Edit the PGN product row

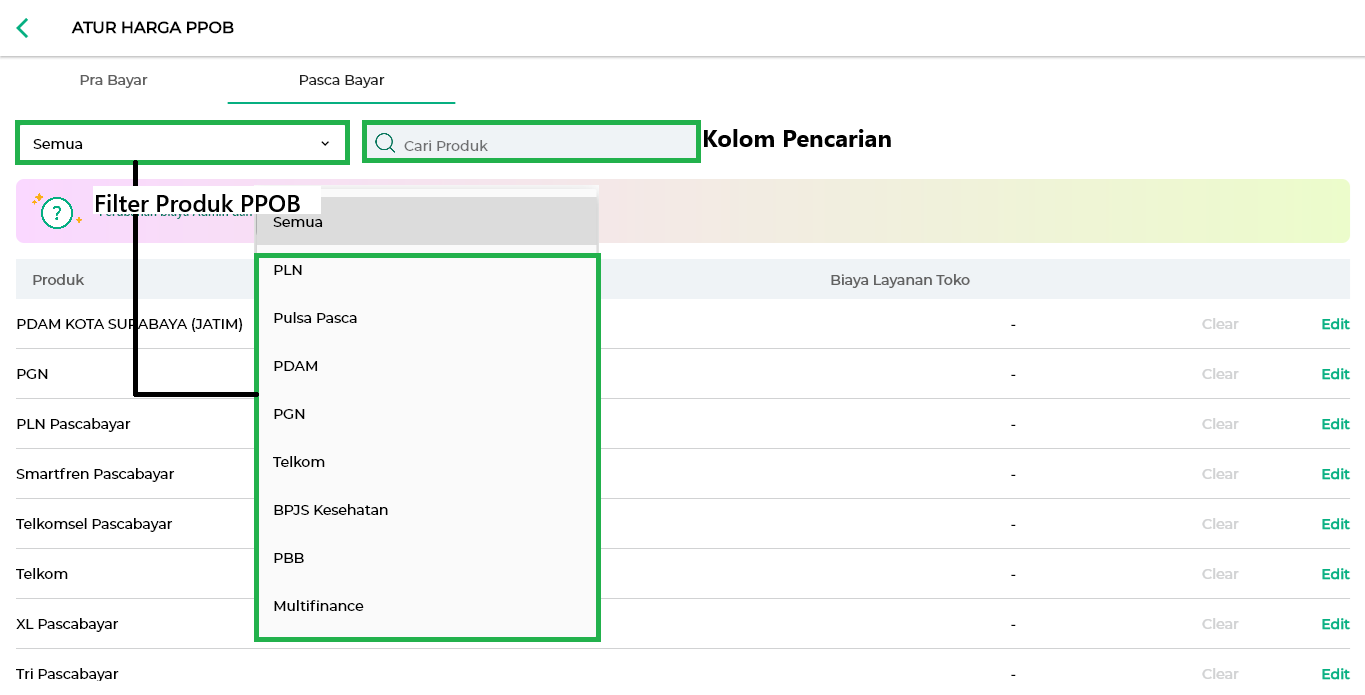[1335, 374]
